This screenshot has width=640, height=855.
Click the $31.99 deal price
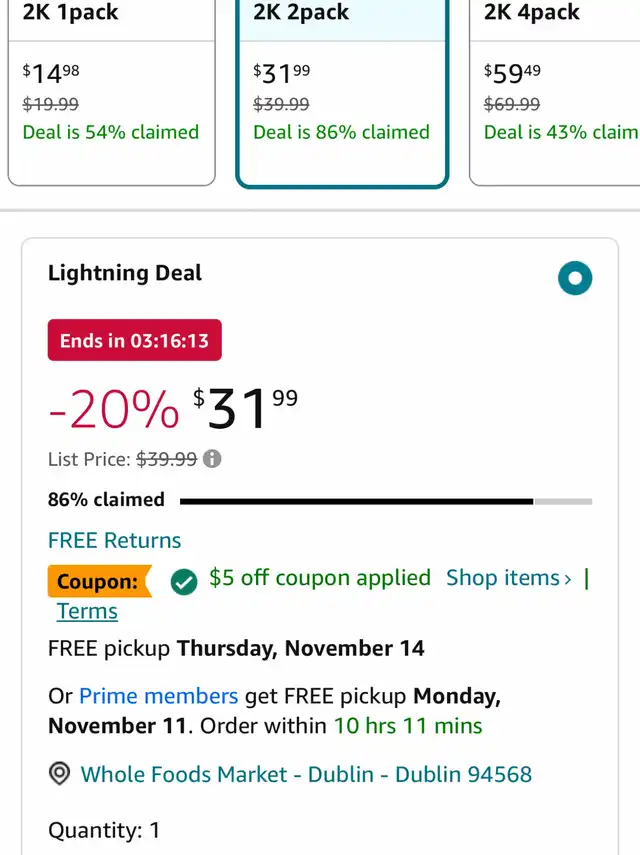(245, 408)
